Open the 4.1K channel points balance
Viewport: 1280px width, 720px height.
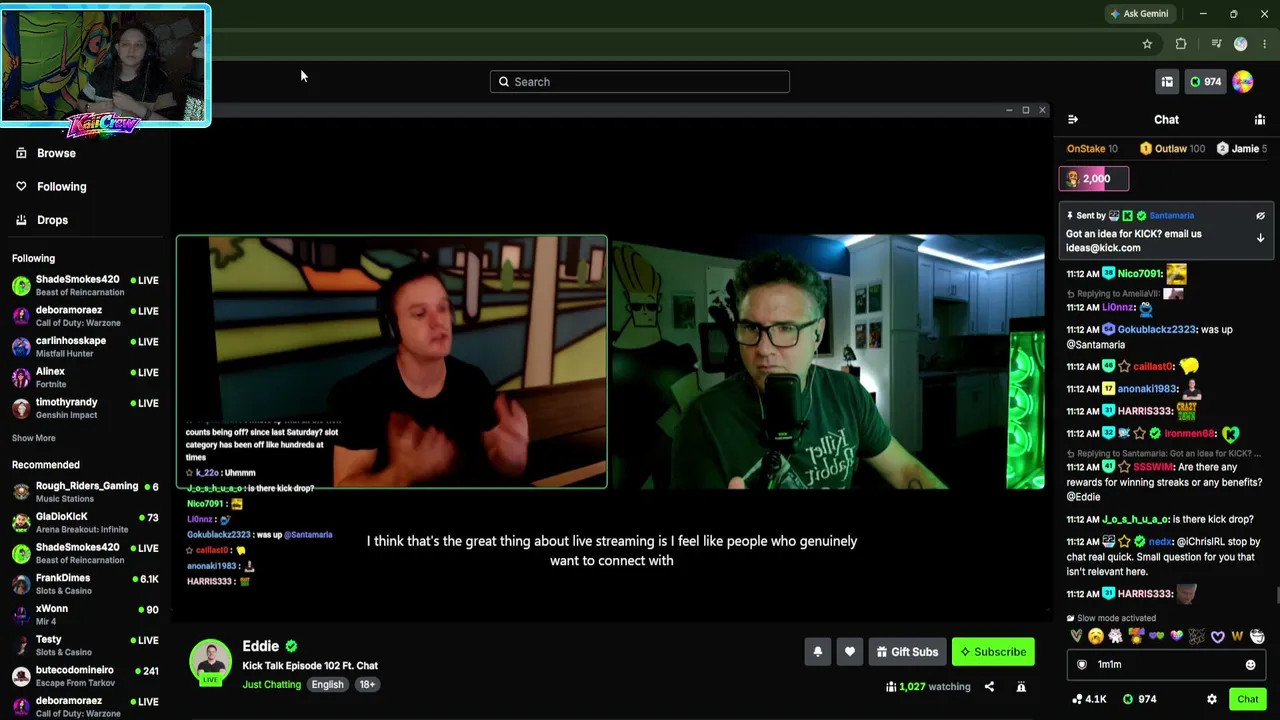(1089, 700)
